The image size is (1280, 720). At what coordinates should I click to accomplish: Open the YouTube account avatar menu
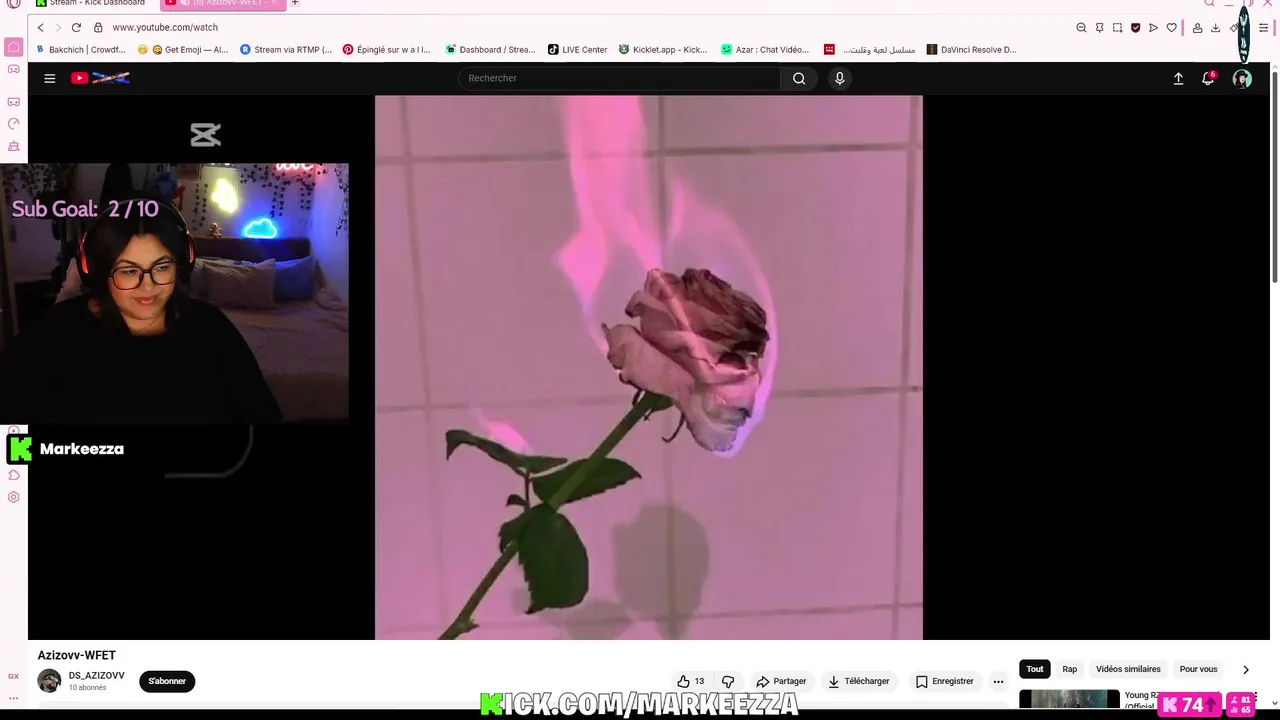(x=1242, y=78)
